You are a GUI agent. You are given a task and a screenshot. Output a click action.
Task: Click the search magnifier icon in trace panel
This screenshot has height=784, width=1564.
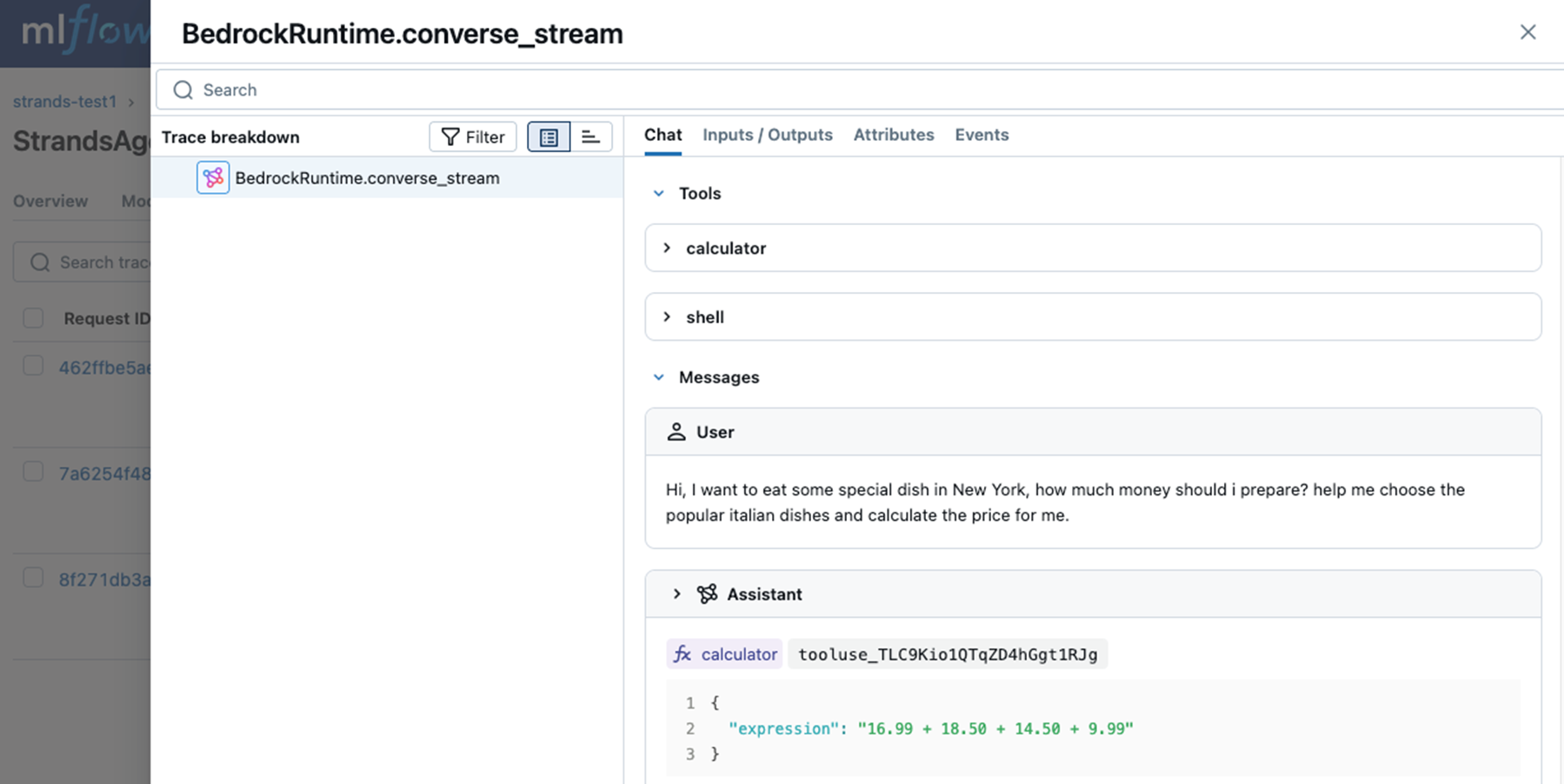(x=183, y=90)
